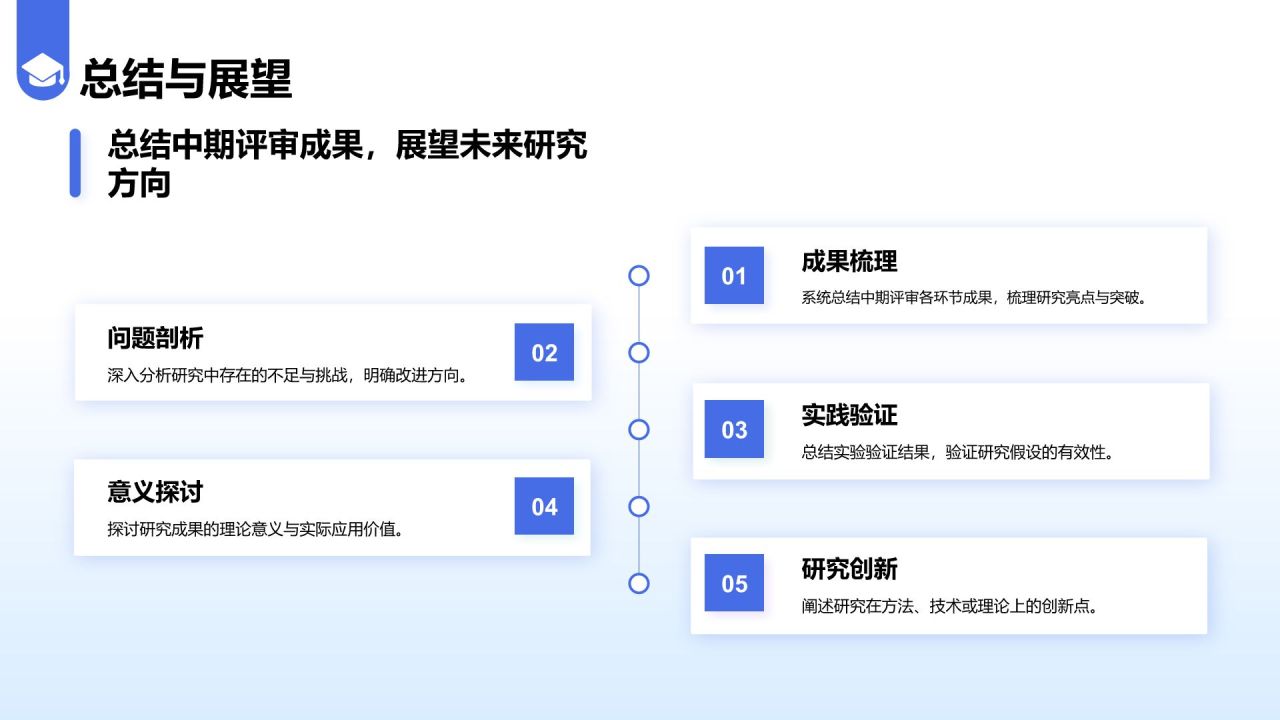Click timeline circle beside 成果梳理 card
Image resolution: width=1280 pixels, height=720 pixels.
coord(639,276)
